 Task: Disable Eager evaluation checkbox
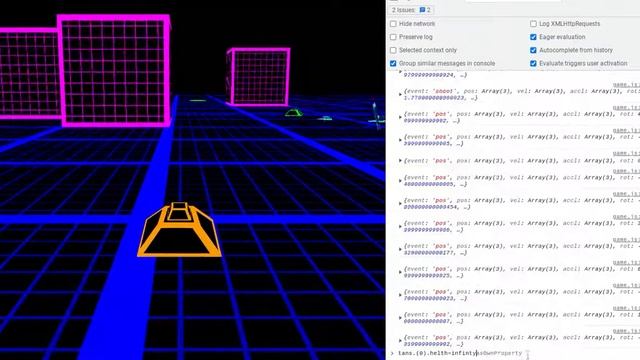click(533, 37)
